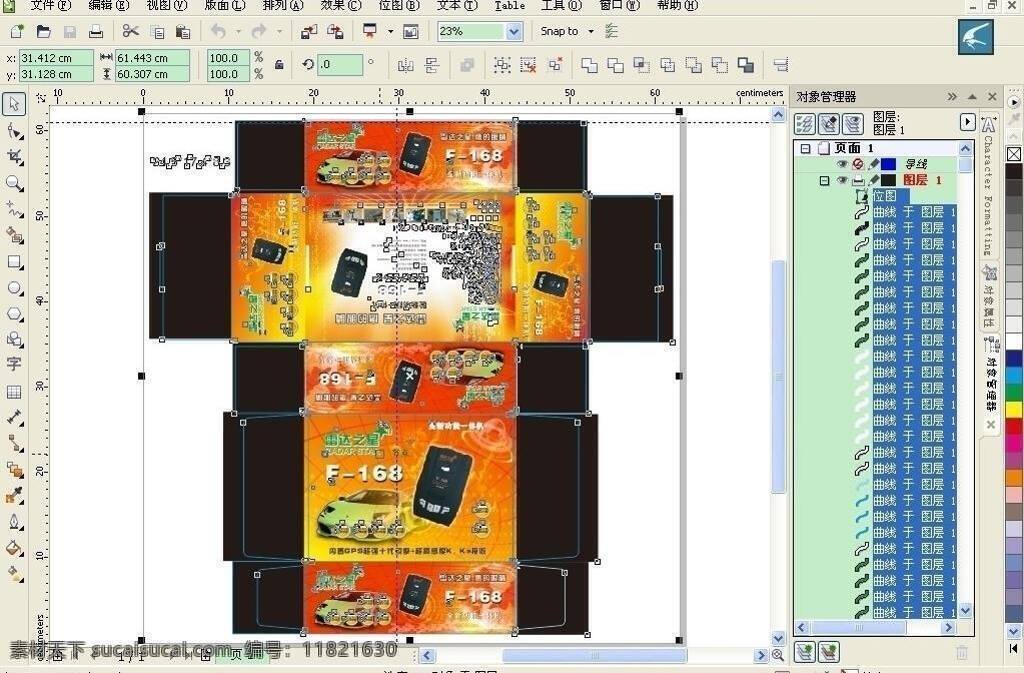
Task: Click the x position field showing 31.412 cm
Action: click(x=56, y=58)
